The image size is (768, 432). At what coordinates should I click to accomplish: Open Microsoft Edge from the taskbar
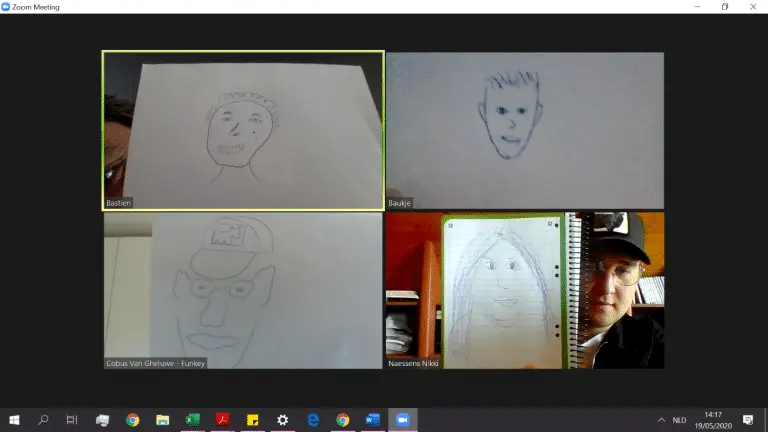pos(313,420)
